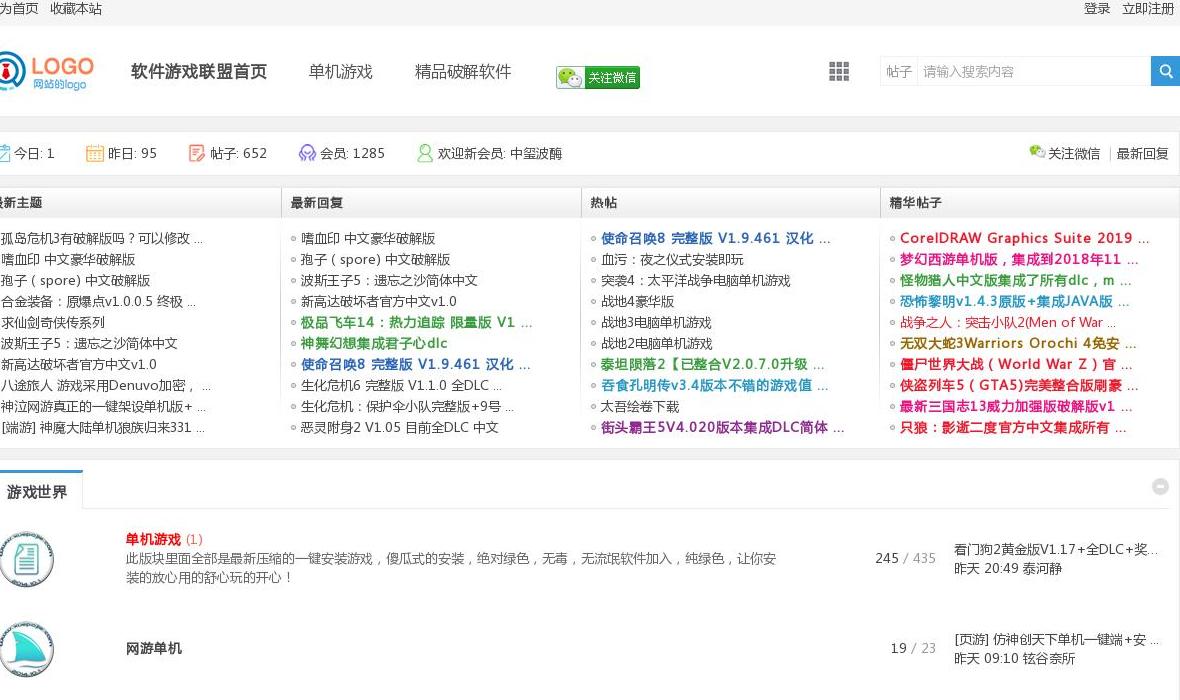Click the calendar icon beside 昨日: 95

95,154
